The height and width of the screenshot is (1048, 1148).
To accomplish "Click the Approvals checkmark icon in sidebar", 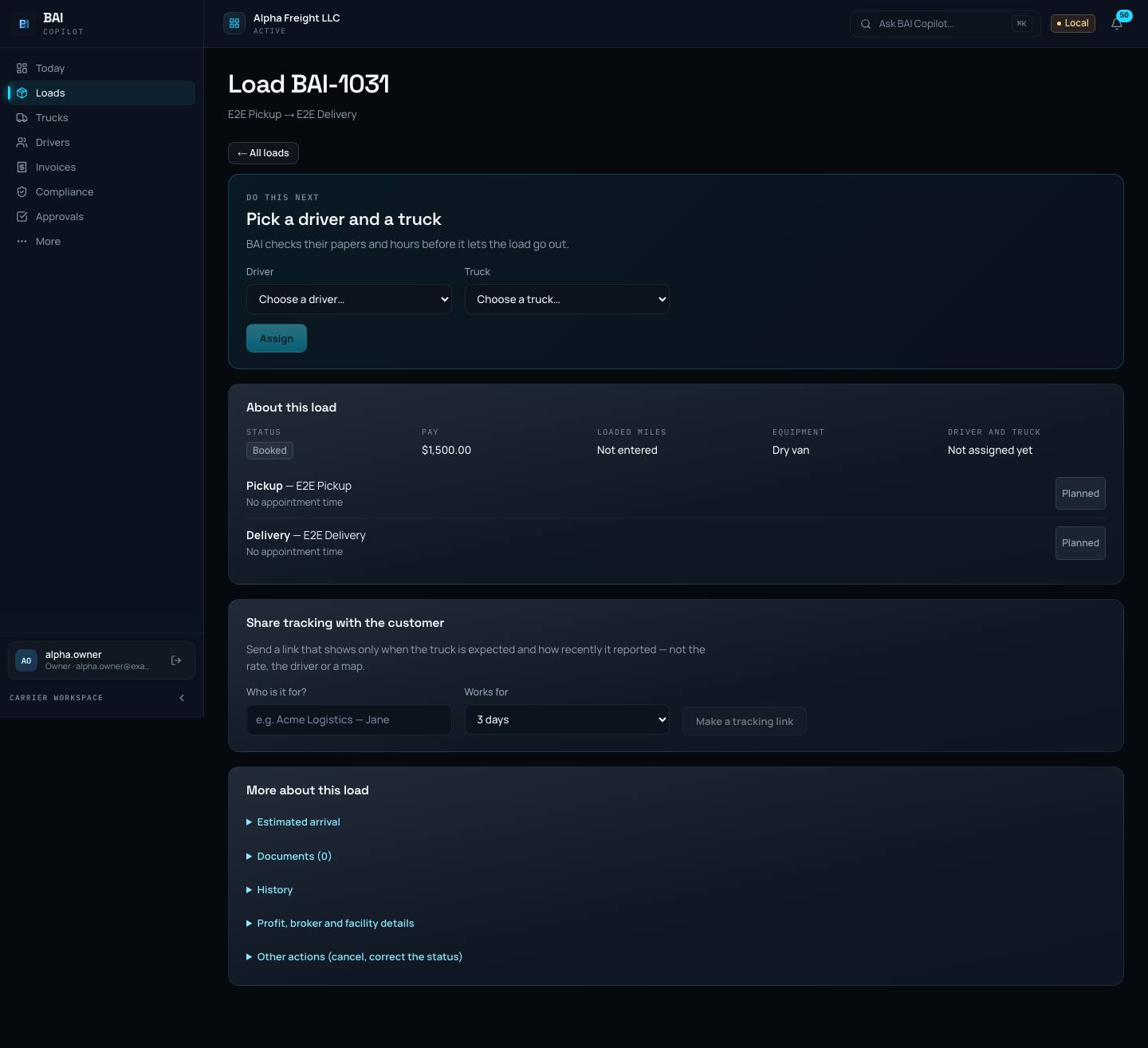I will point(22,217).
